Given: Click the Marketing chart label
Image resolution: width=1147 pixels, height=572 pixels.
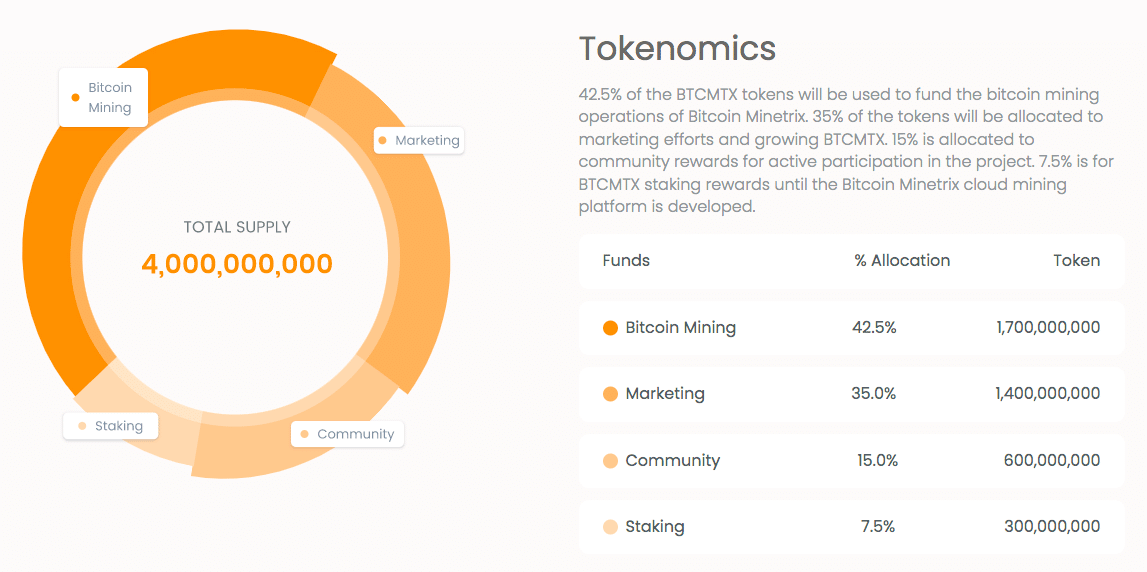Looking at the screenshot, I should (419, 140).
